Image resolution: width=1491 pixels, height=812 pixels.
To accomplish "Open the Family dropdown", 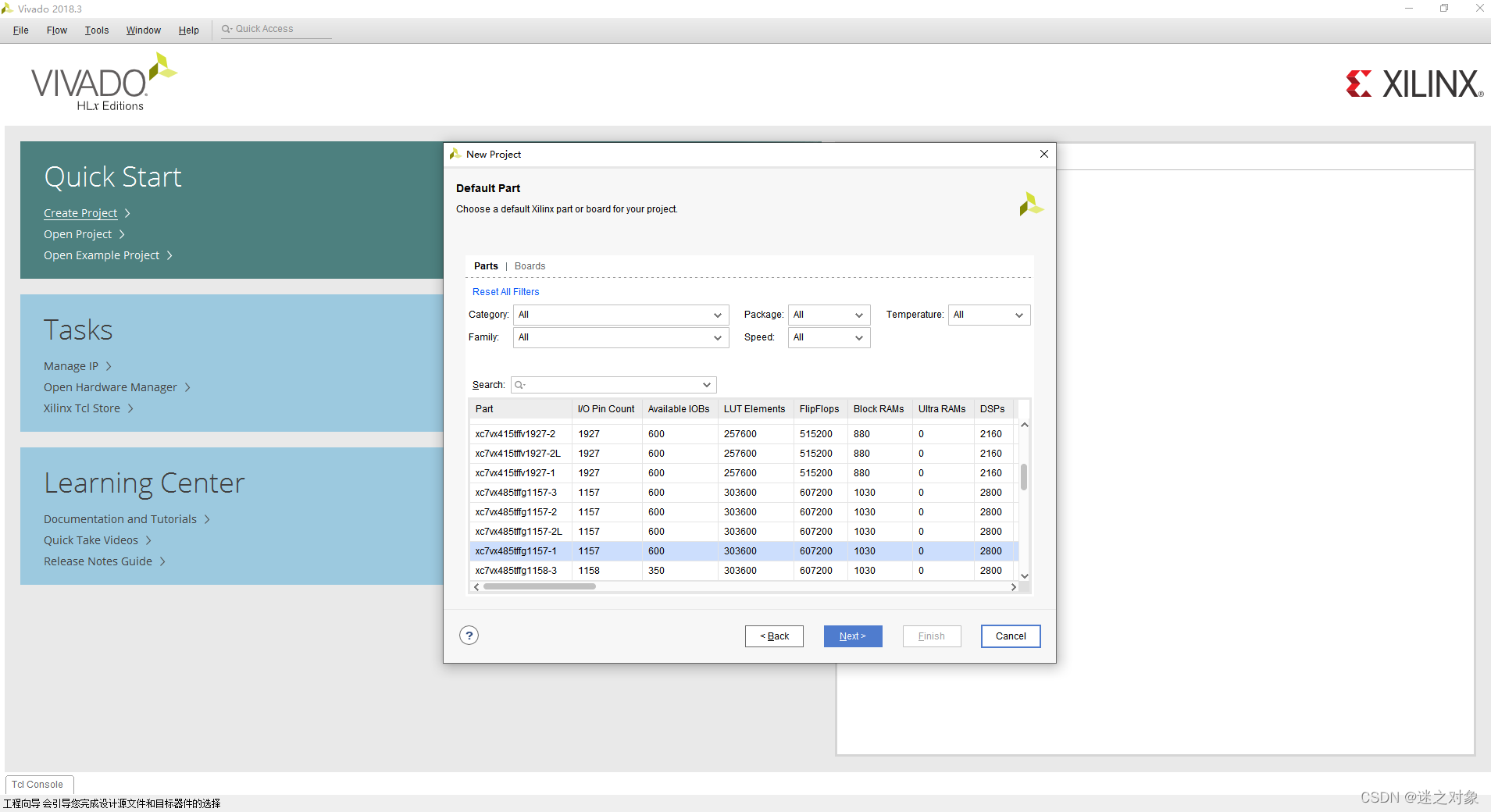I will point(621,337).
